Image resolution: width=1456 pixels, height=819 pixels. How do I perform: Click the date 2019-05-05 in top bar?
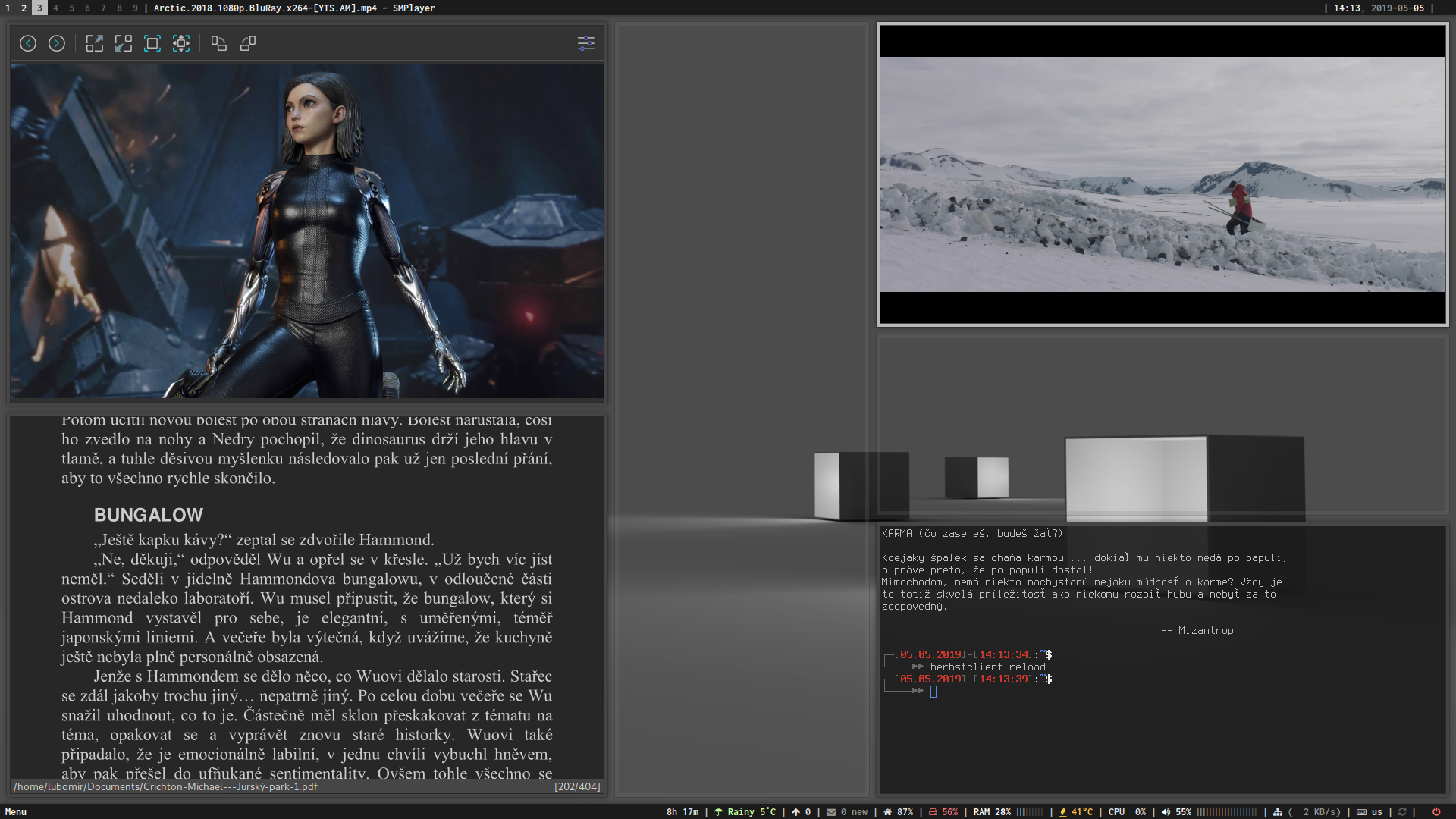click(x=1397, y=8)
